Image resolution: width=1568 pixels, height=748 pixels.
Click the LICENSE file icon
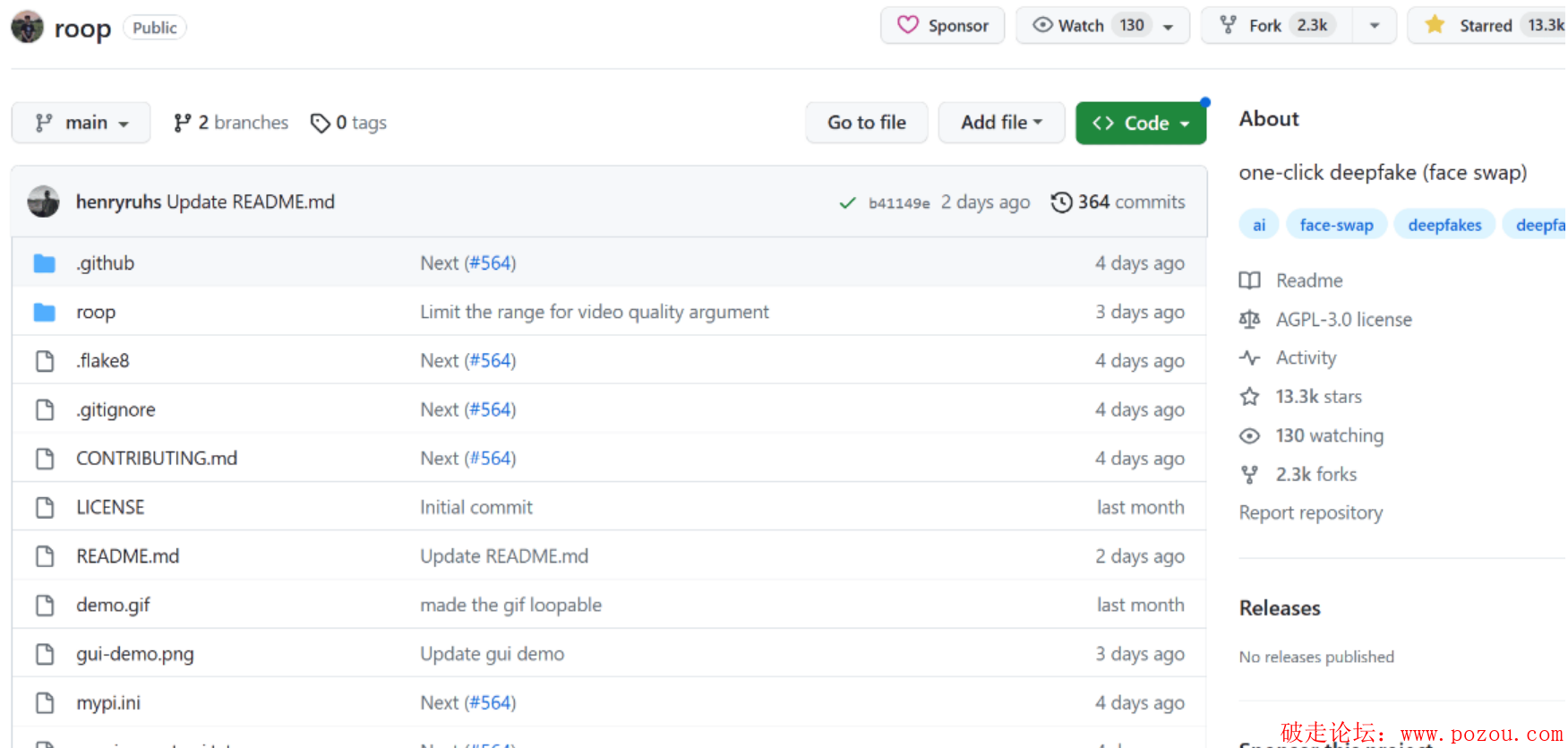tap(45, 507)
